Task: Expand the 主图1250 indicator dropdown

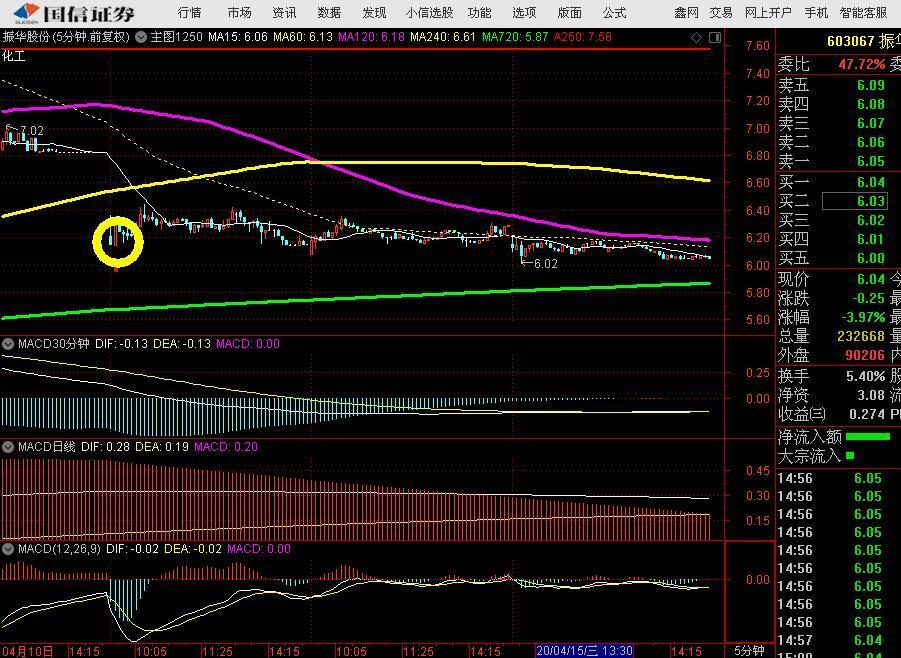Action: click(143, 37)
